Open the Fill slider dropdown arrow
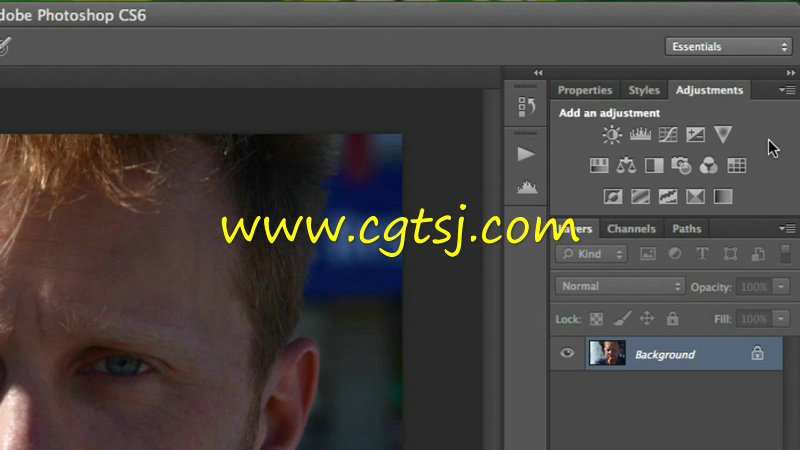This screenshot has width=800, height=450. [x=781, y=319]
